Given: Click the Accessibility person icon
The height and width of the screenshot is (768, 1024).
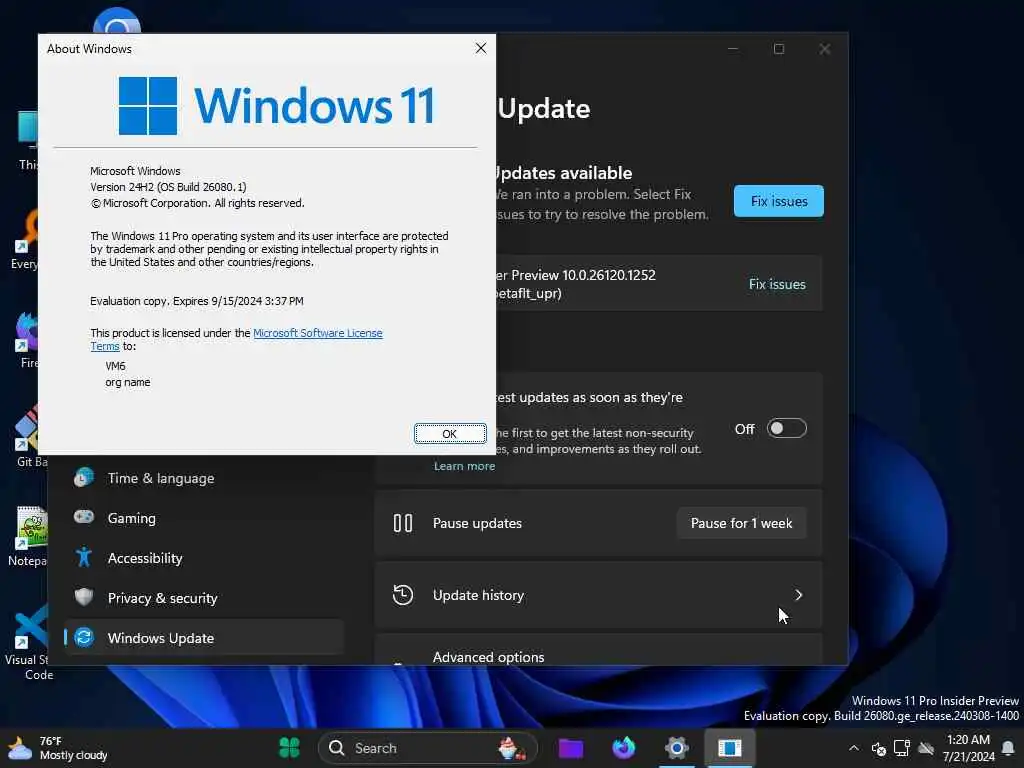Looking at the screenshot, I should click(84, 557).
